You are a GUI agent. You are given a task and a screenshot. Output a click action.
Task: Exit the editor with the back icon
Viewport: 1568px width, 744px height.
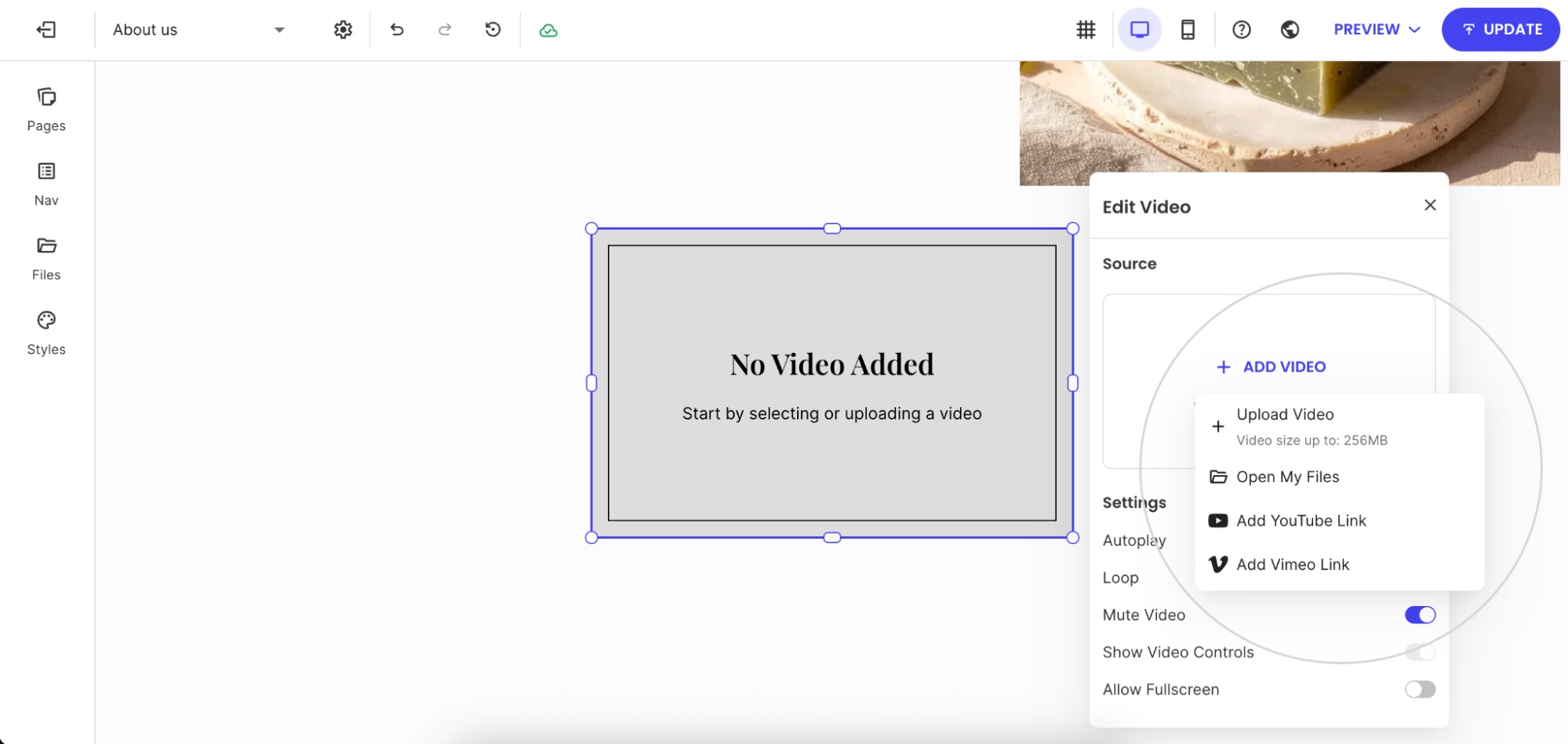(x=46, y=30)
